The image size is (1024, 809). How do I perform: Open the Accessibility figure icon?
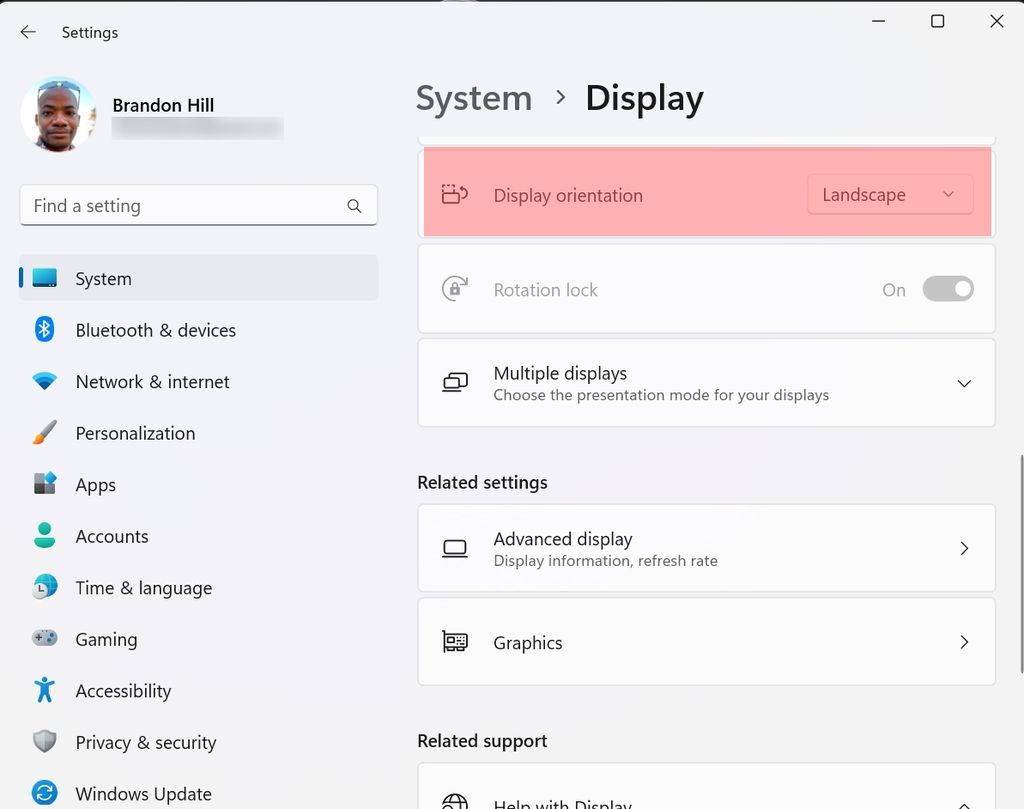[45, 690]
